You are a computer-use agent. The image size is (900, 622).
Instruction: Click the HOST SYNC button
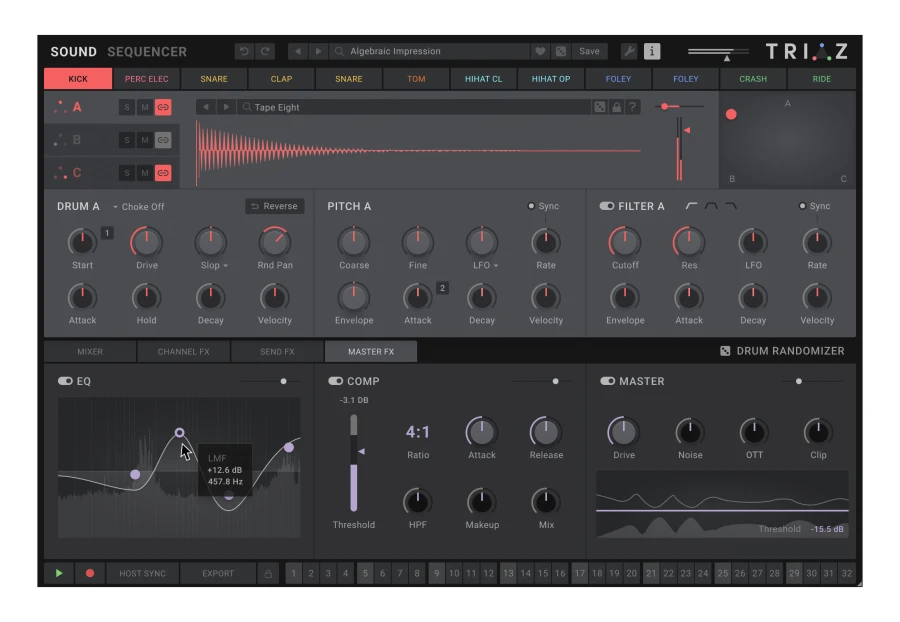[x=142, y=573]
